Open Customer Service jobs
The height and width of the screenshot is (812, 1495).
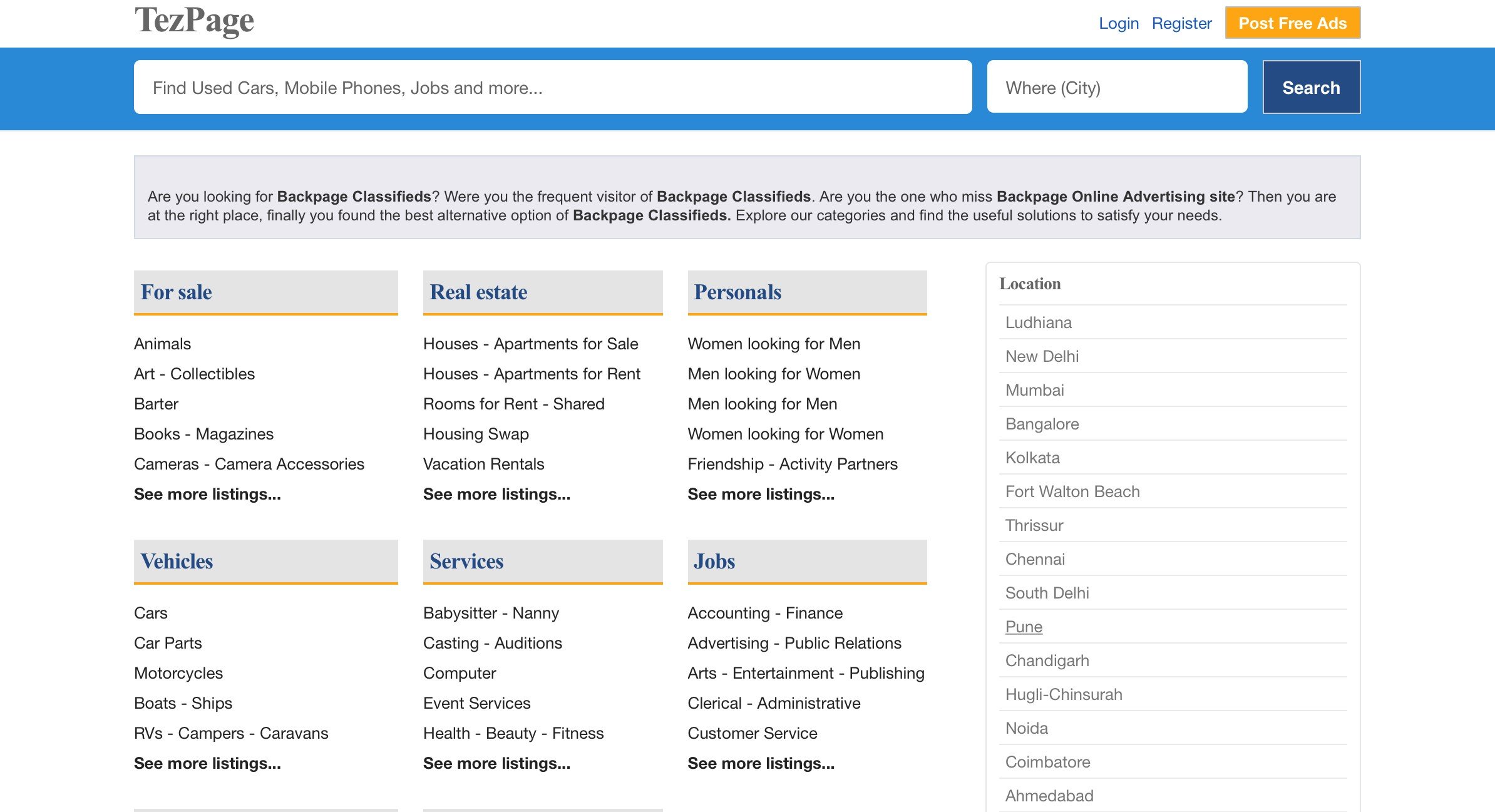753,732
